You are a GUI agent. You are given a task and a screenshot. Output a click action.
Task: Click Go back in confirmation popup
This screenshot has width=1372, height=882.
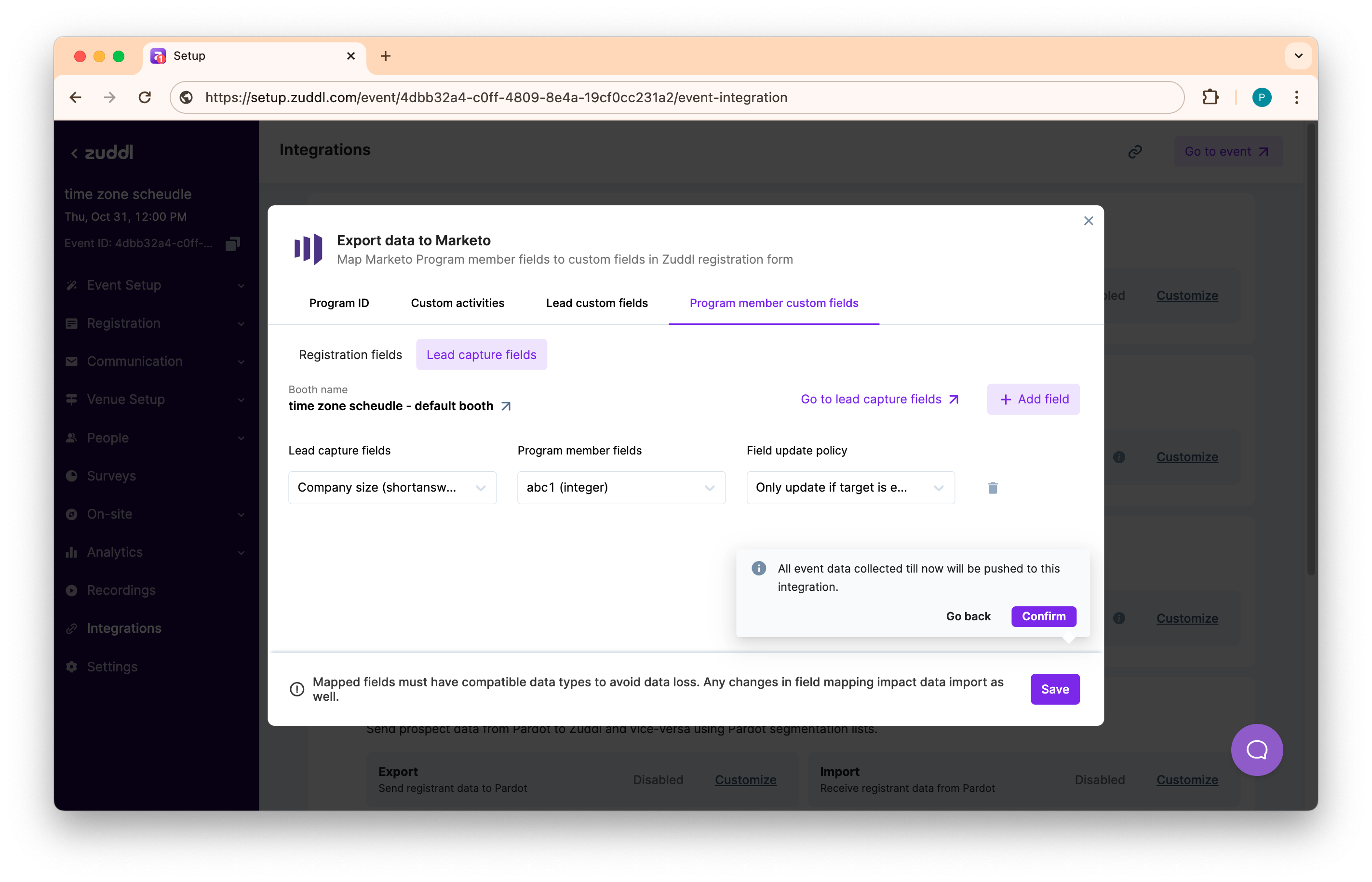tap(968, 616)
